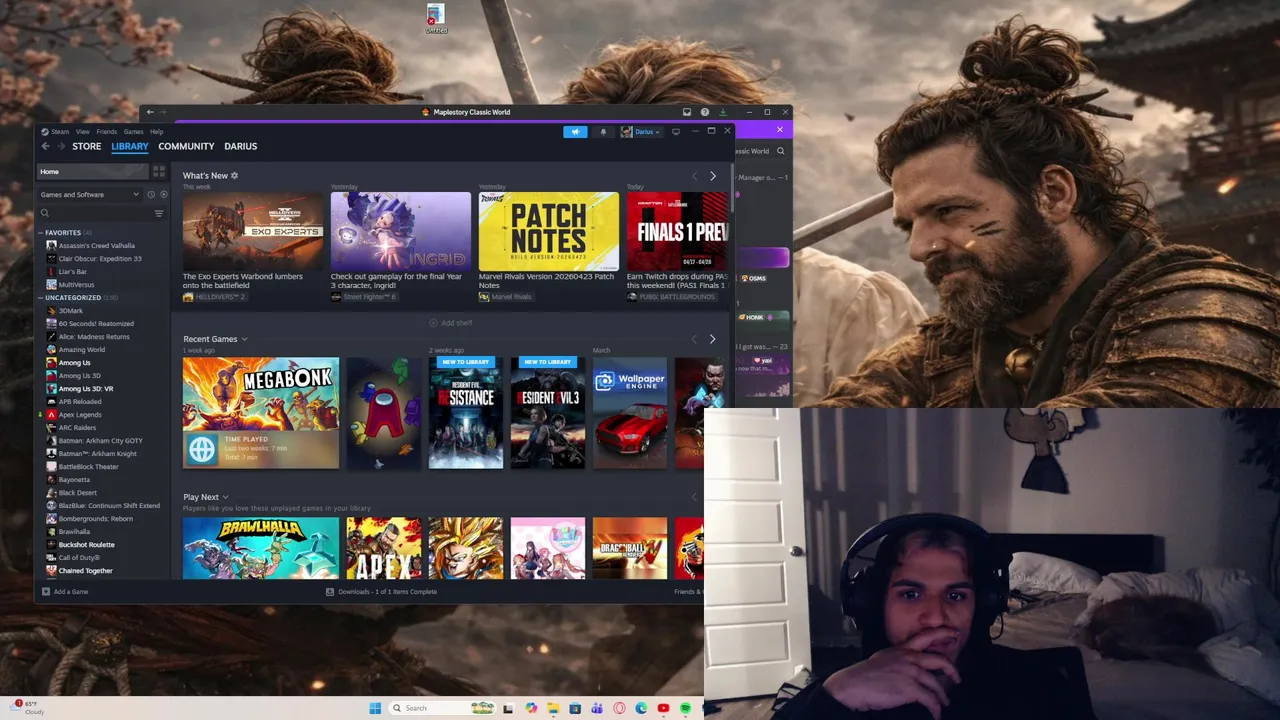Click the inbox icon in Maplestory window

point(687,112)
